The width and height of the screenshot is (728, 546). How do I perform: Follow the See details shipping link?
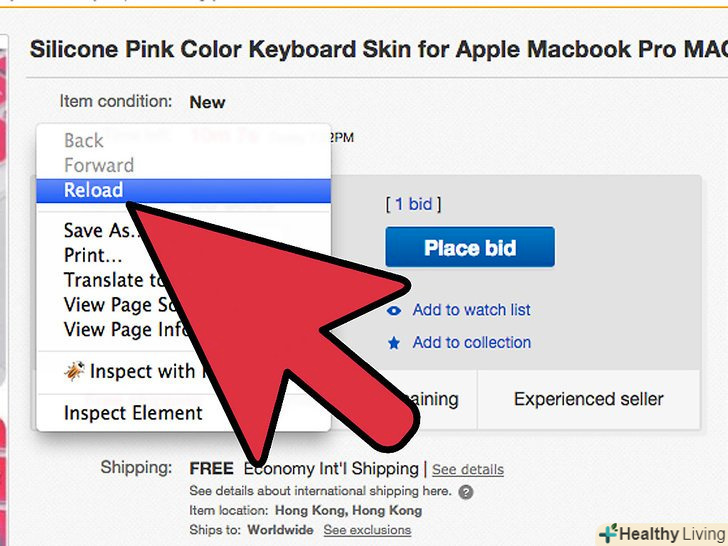(467, 469)
